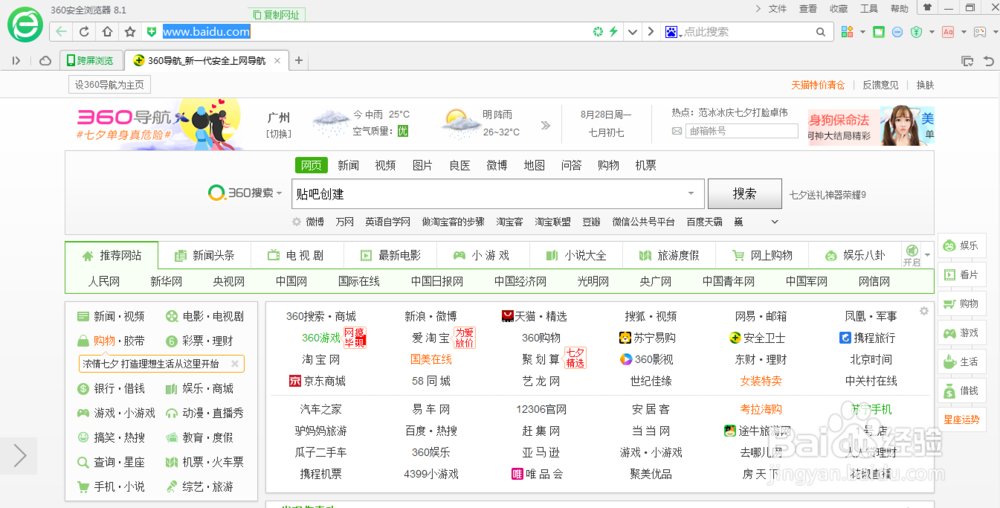Click the 360 browser logo

tap(25, 25)
